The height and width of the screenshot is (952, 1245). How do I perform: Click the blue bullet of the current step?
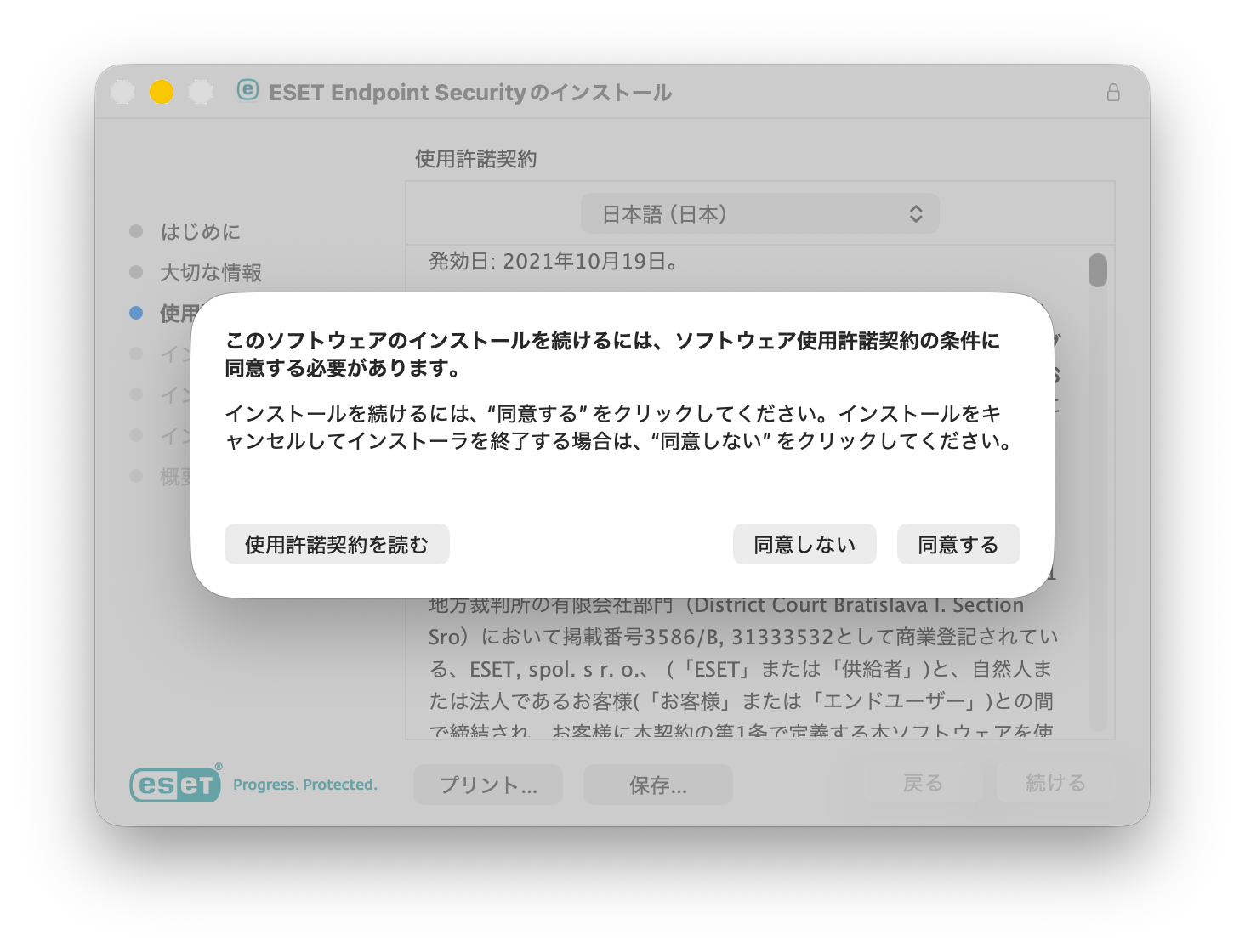pyautogui.click(x=136, y=313)
